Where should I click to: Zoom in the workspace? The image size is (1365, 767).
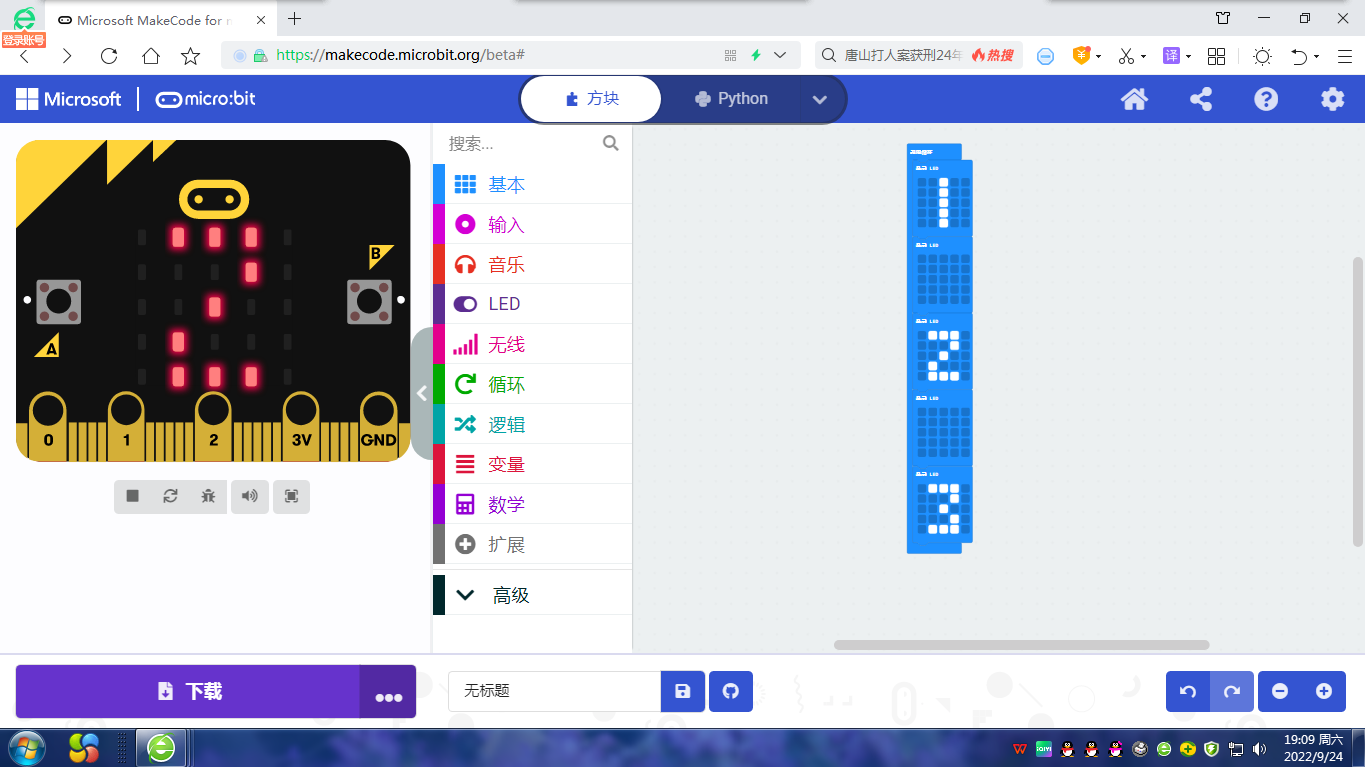(1324, 691)
